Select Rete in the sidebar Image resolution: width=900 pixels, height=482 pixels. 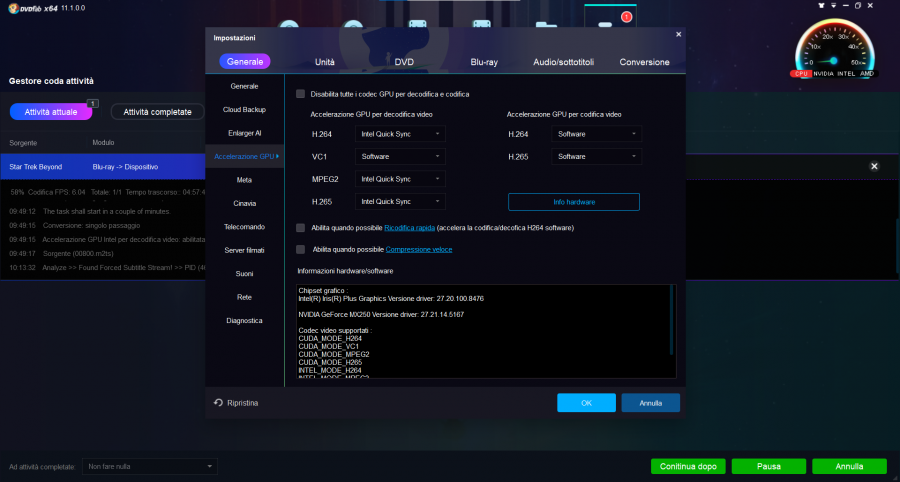(x=245, y=297)
